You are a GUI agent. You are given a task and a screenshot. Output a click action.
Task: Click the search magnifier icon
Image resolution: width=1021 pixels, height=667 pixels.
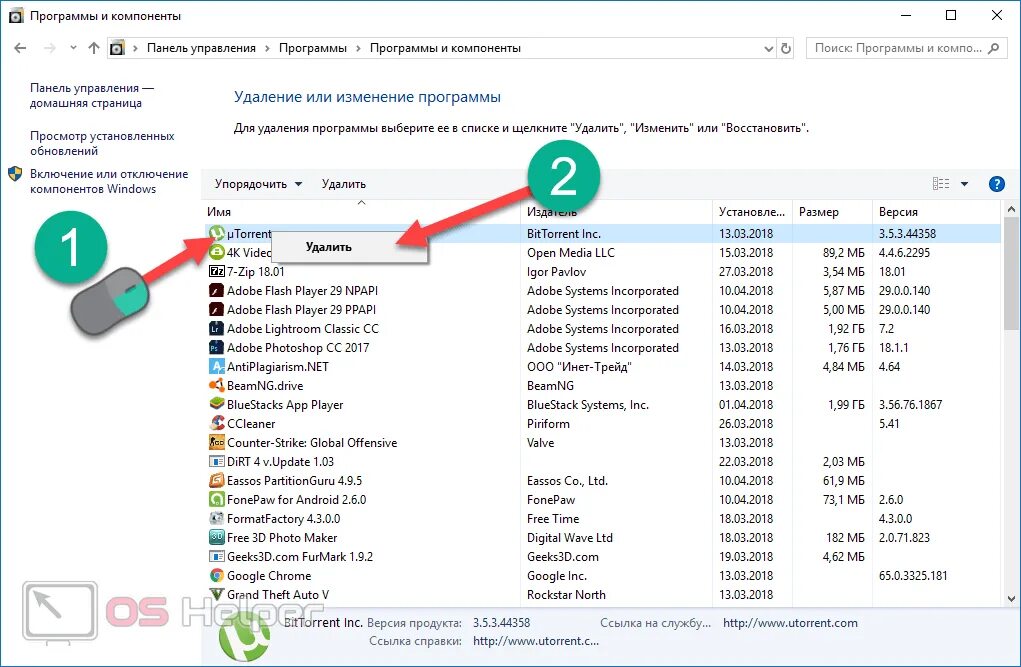993,48
